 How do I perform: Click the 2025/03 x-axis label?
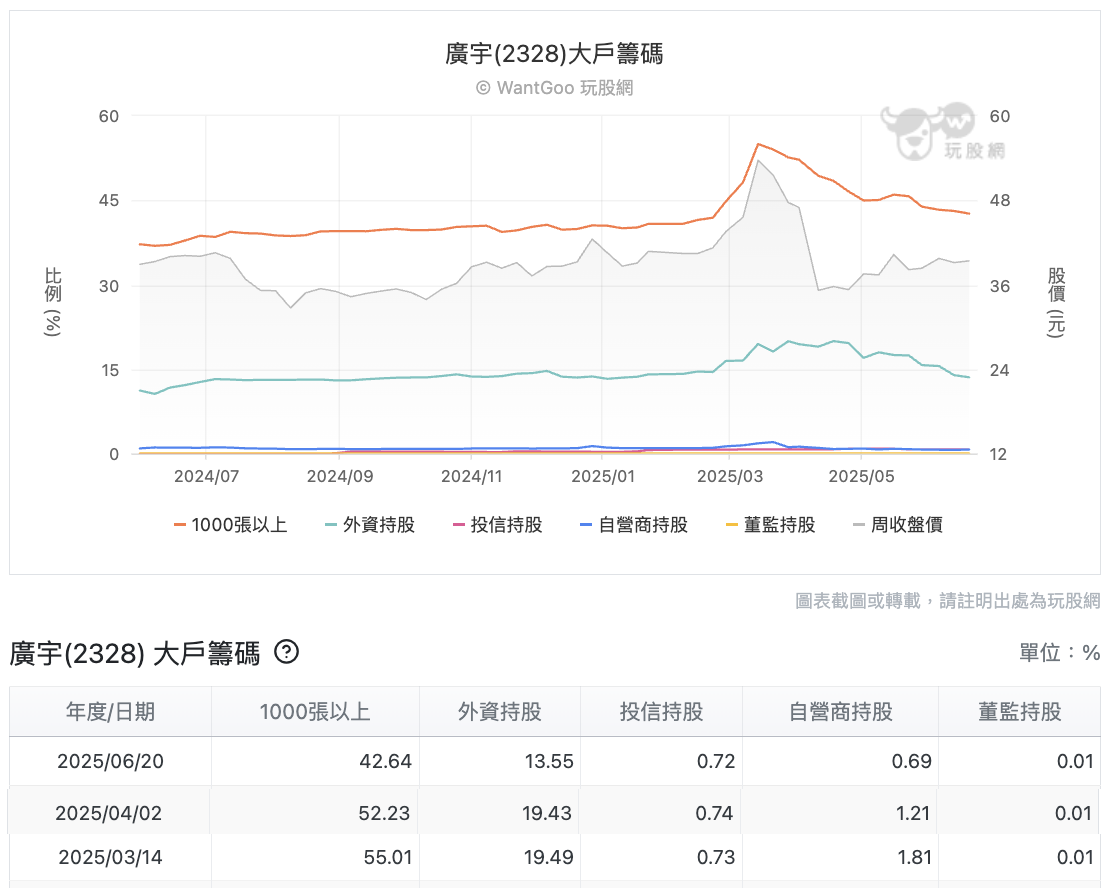[x=730, y=477]
